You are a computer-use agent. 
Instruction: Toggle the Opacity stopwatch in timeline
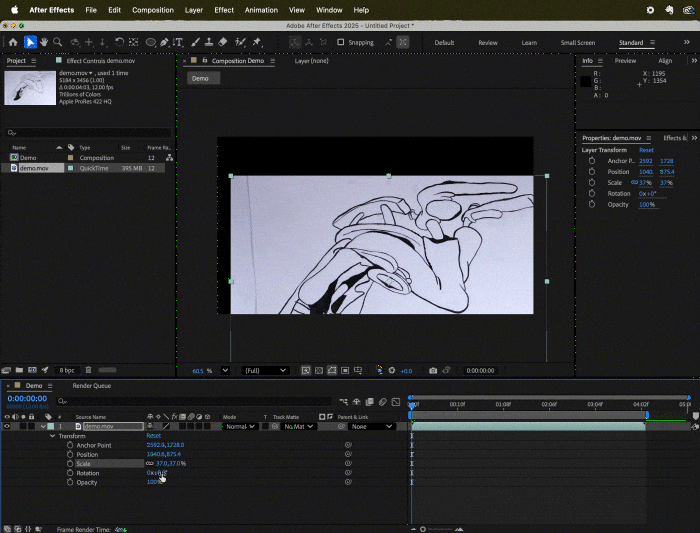click(x=70, y=482)
